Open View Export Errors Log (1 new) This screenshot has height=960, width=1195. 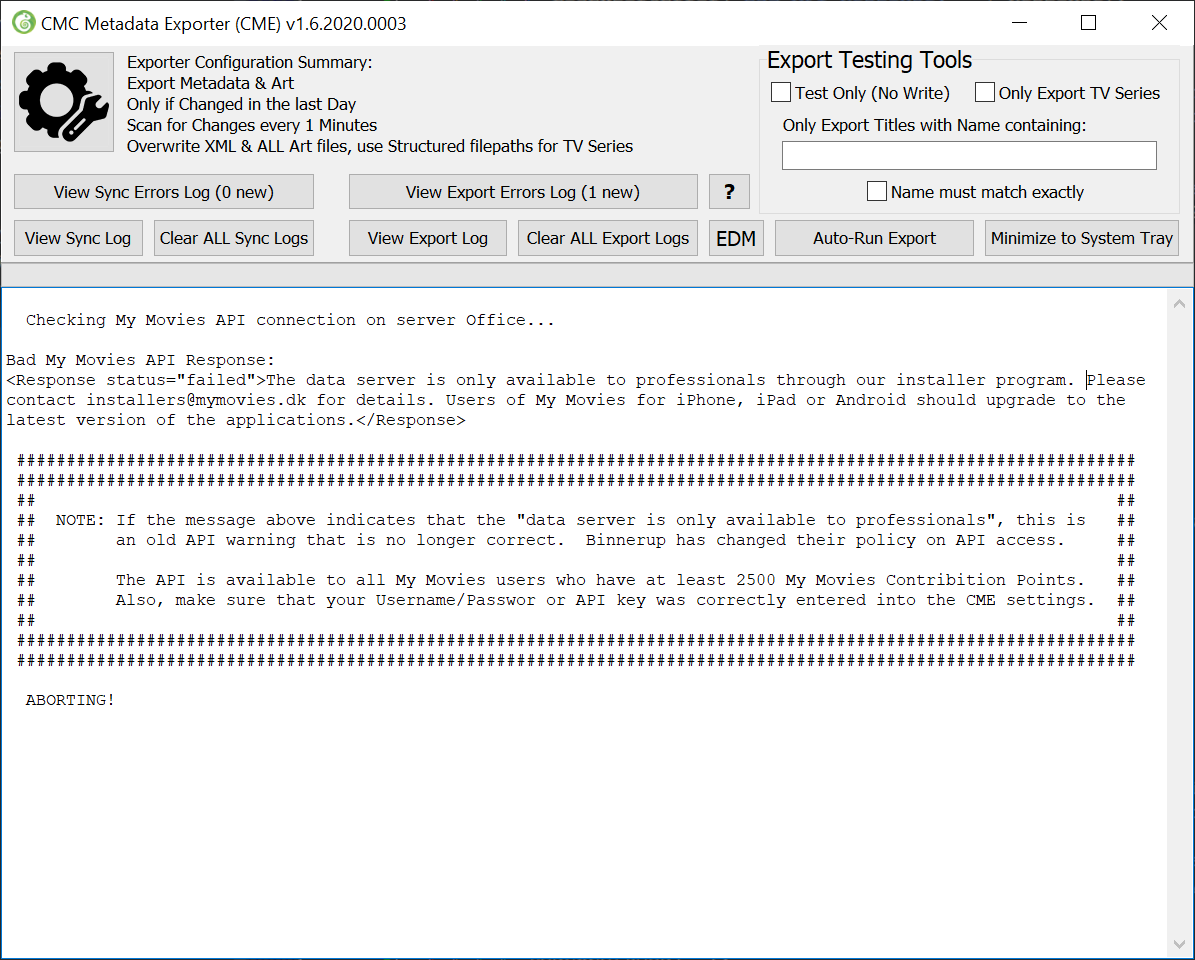coord(523,192)
